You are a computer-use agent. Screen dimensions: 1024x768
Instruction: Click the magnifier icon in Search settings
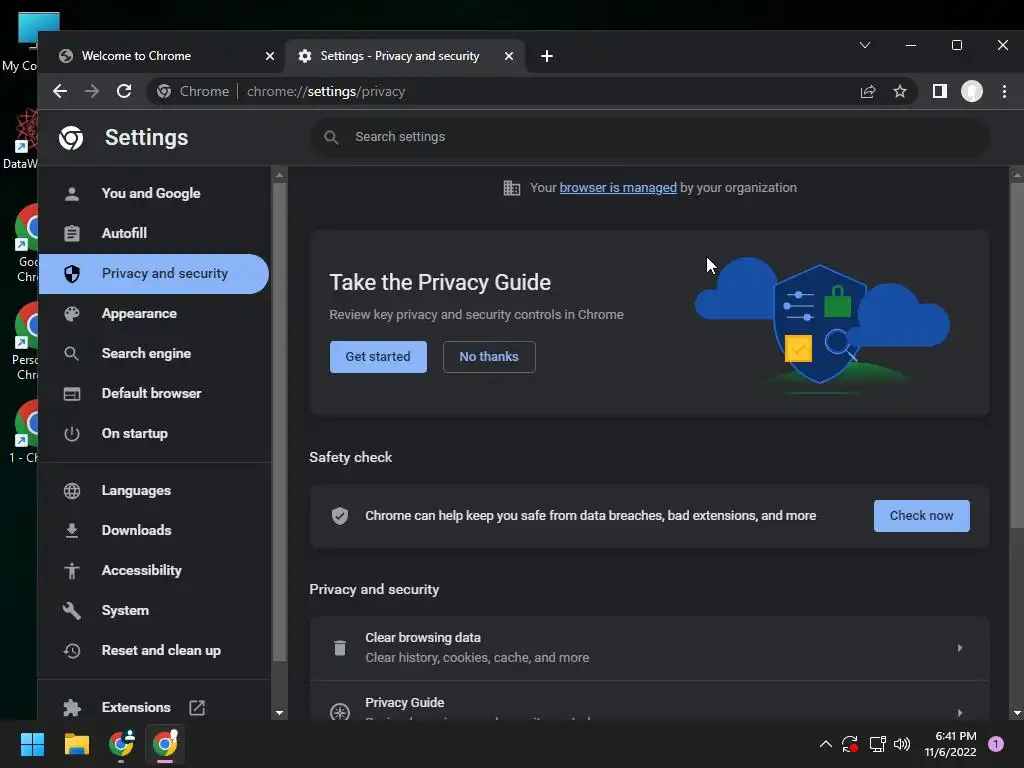pos(331,137)
